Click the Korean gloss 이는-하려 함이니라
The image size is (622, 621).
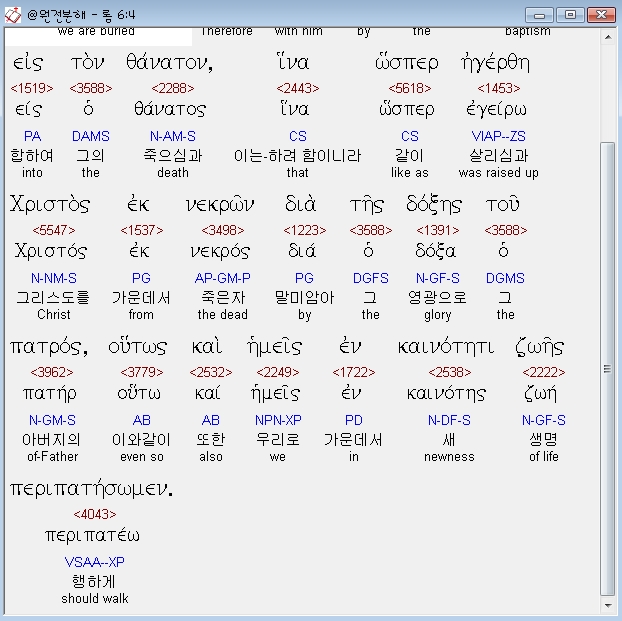click(x=298, y=156)
